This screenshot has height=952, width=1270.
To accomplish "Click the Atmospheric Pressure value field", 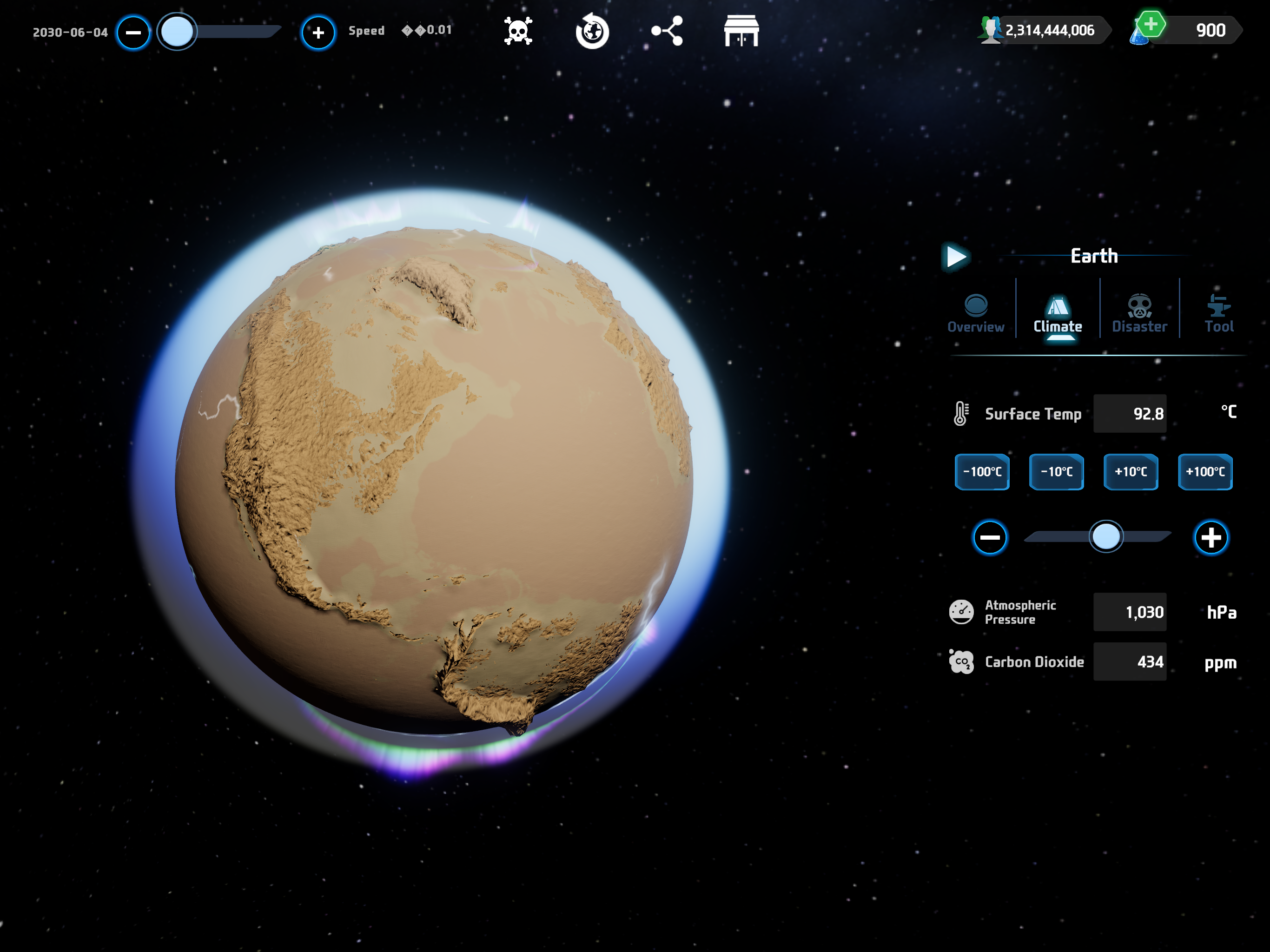I will pos(1129,612).
